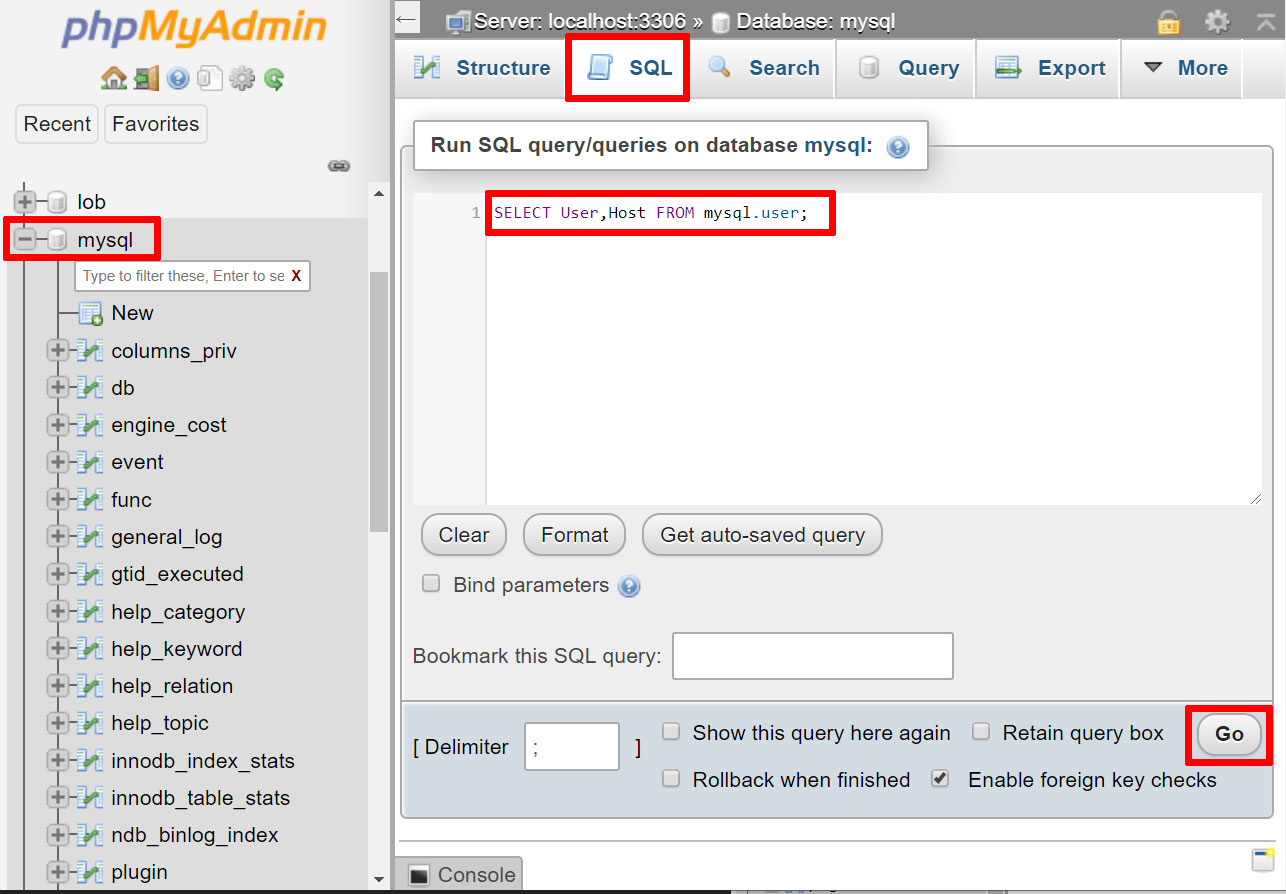Open phpMyAdmin documentation blue question icon
This screenshot has height=894, width=1286.
tap(178, 78)
